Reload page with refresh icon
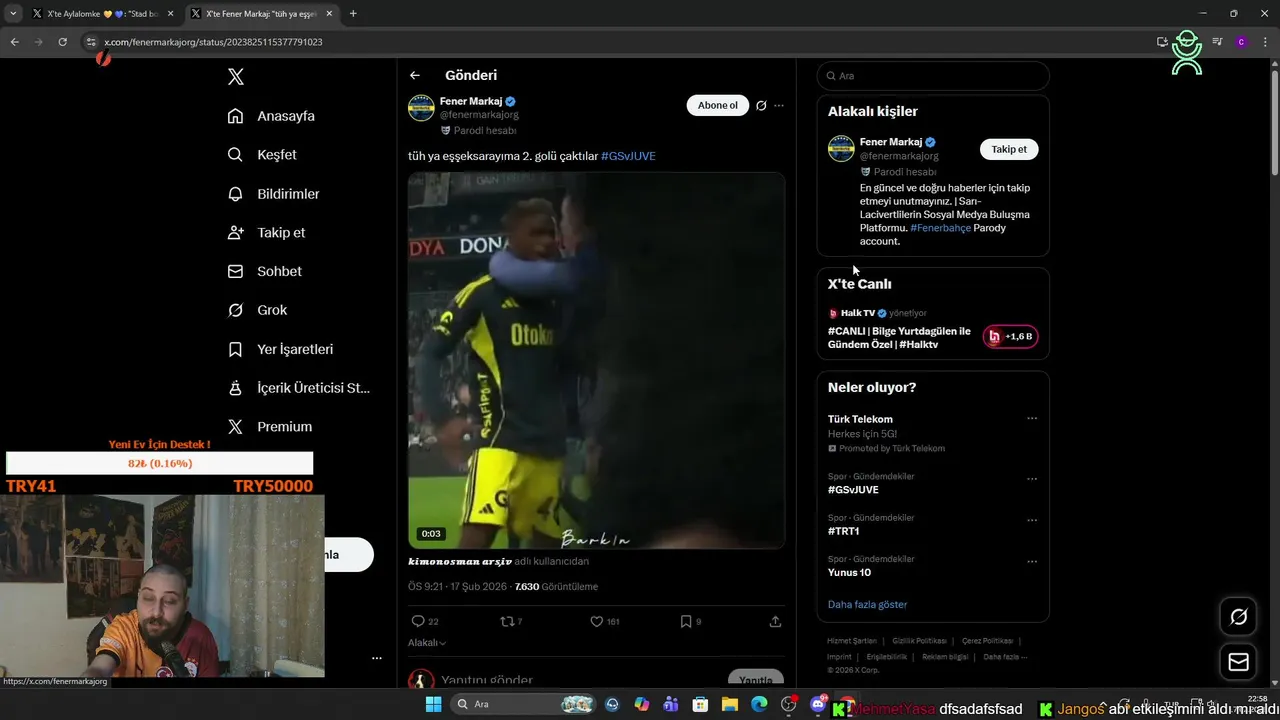Image resolution: width=1280 pixels, height=720 pixels. (62, 42)
